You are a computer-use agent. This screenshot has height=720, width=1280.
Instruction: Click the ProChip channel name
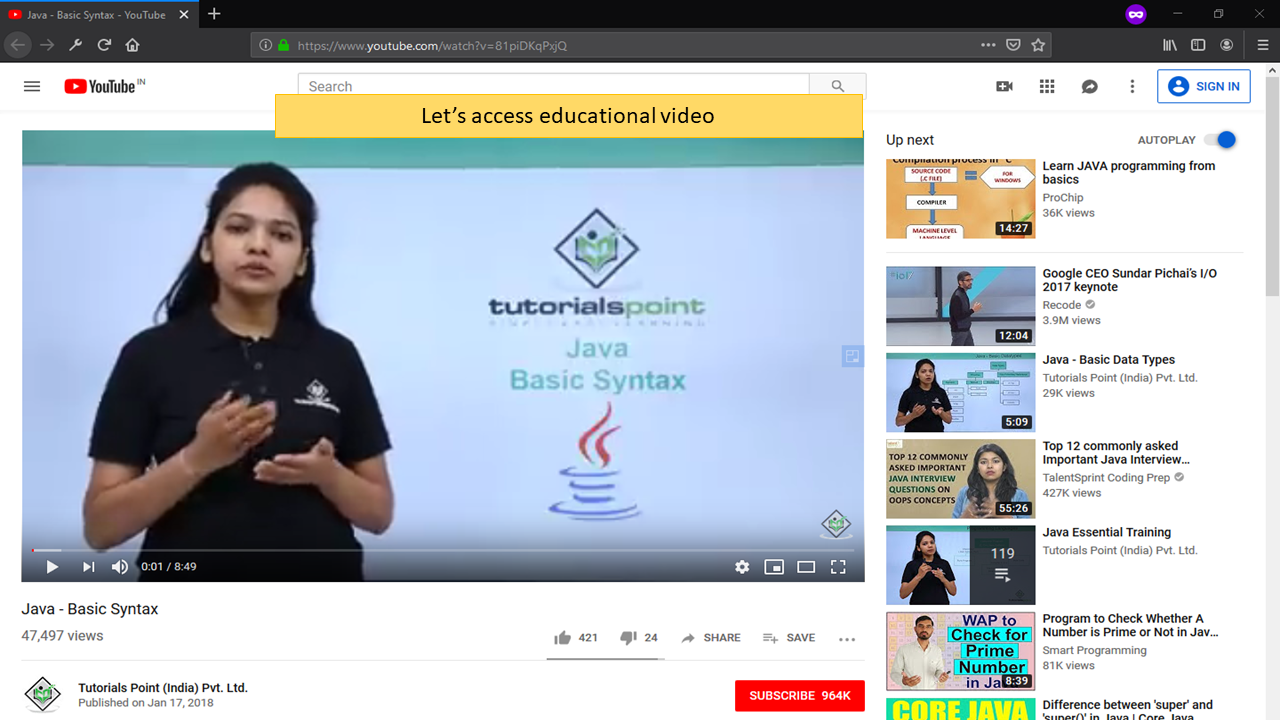click(x=1063, y=198)
